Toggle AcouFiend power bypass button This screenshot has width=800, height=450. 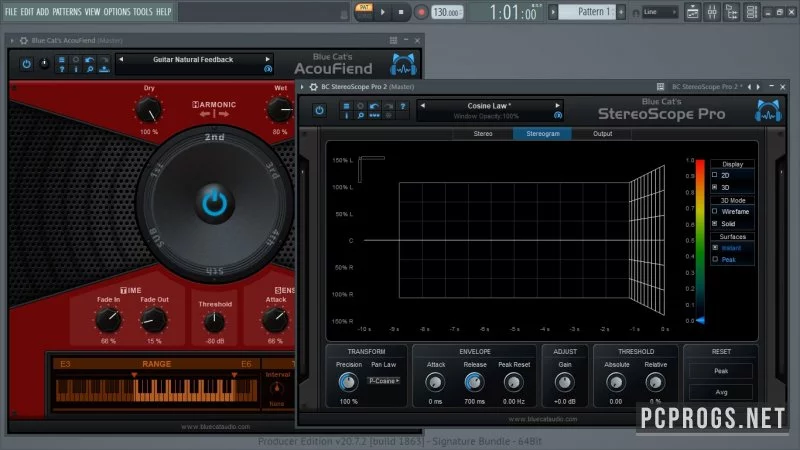click(27, 64)
